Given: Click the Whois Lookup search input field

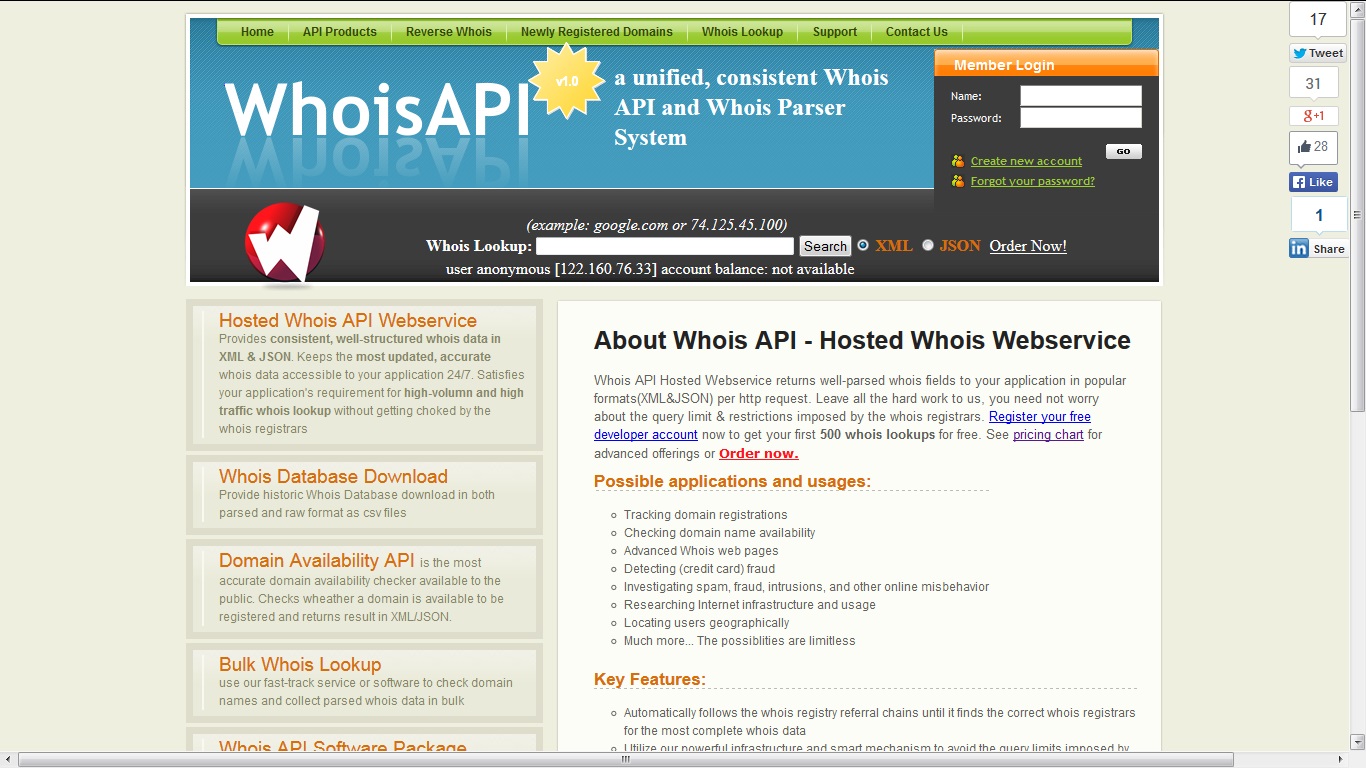Looking at the screenshot, I should 665,246.
